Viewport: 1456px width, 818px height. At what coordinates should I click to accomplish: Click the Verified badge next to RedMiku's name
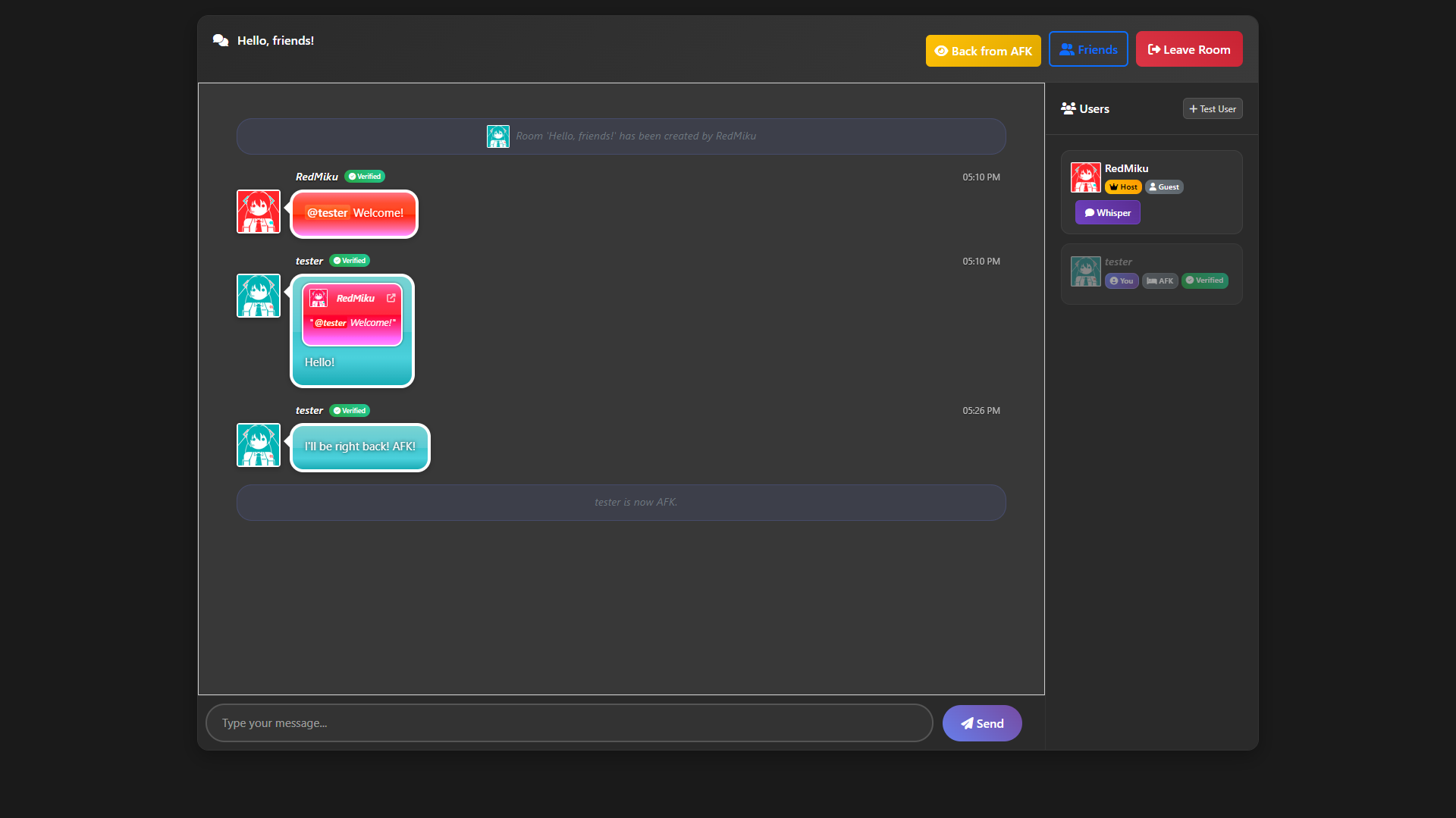pyautogui.click(x=365, y=177)
